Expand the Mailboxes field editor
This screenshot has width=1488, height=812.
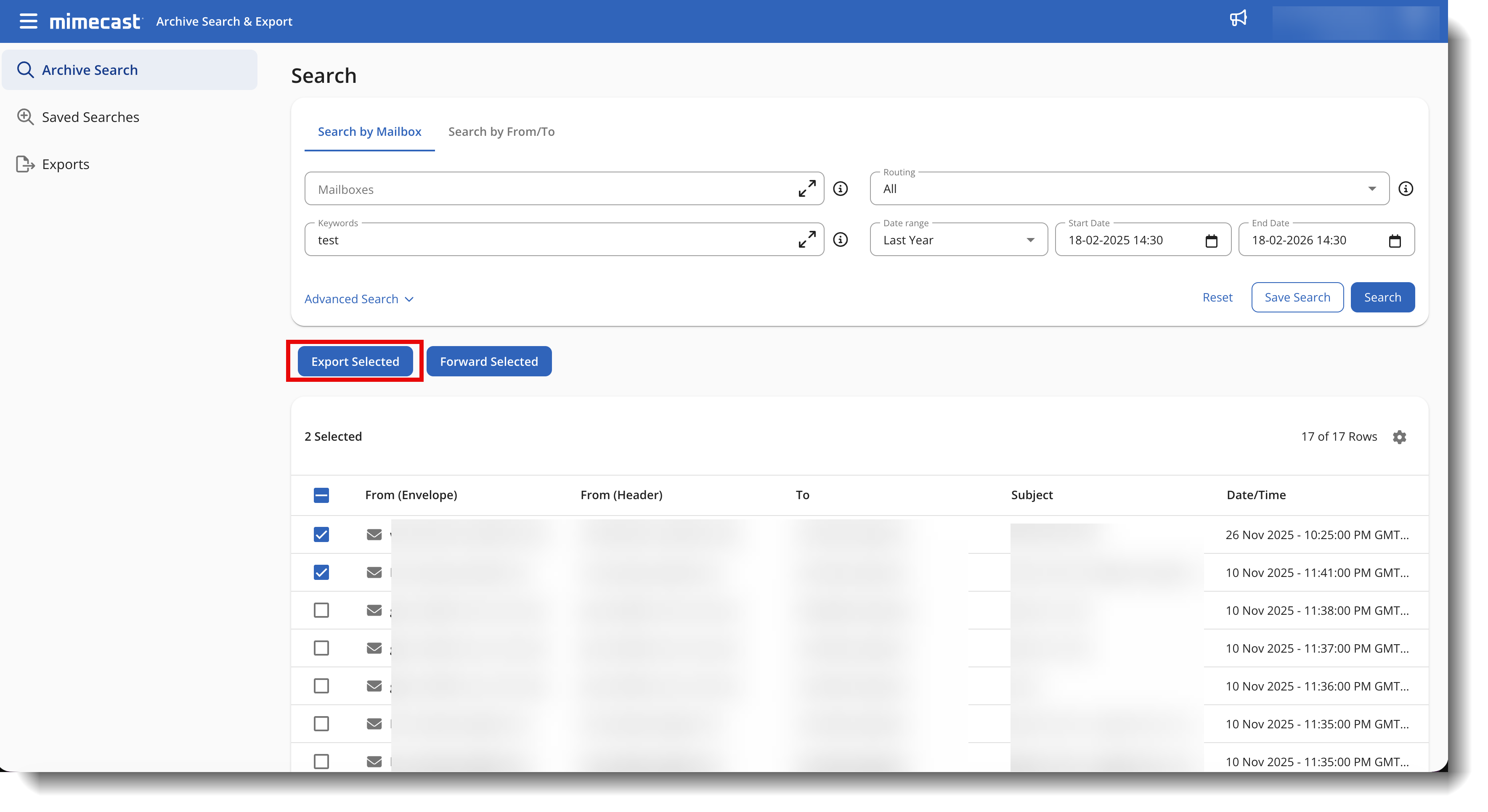click(x=806, y=188)
